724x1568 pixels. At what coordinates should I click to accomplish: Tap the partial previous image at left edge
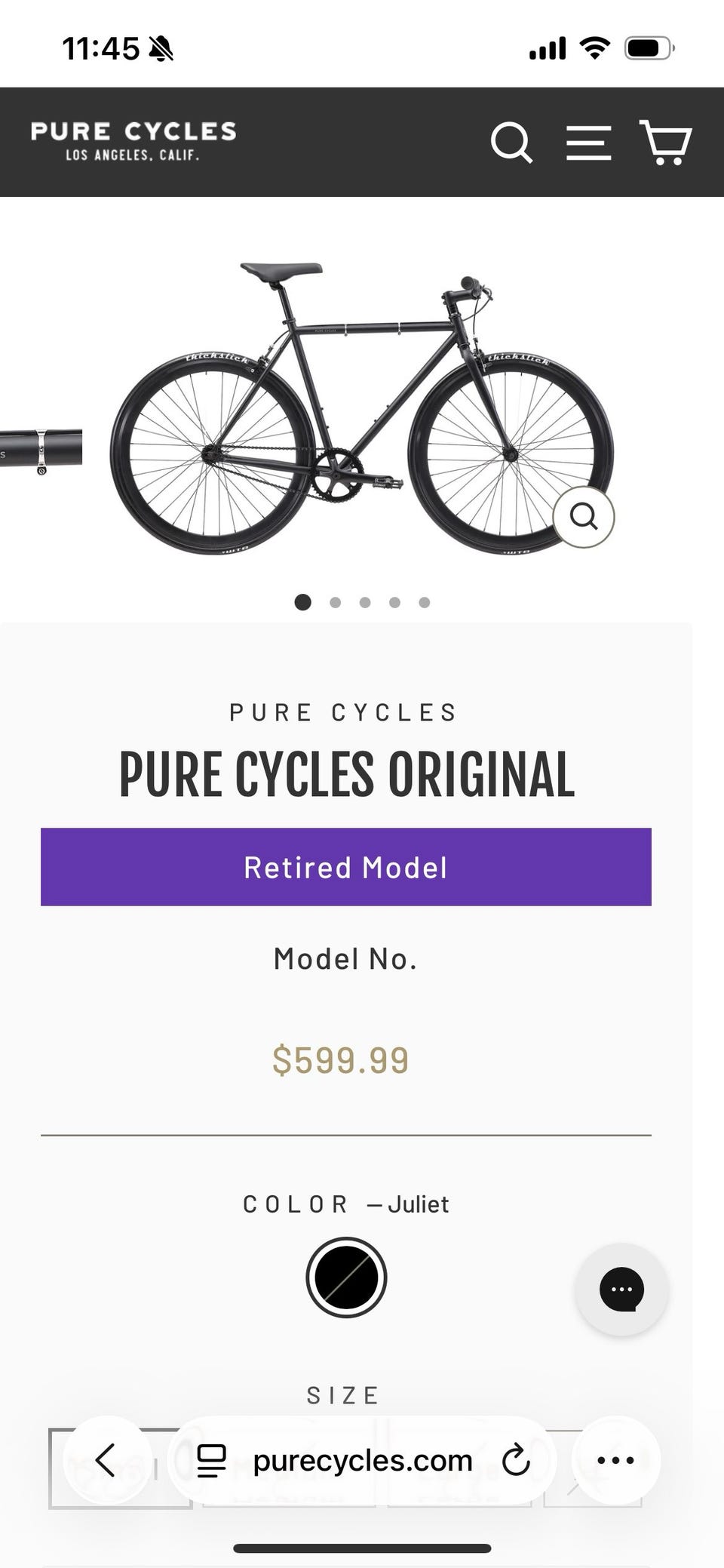[x=41, y=451]
